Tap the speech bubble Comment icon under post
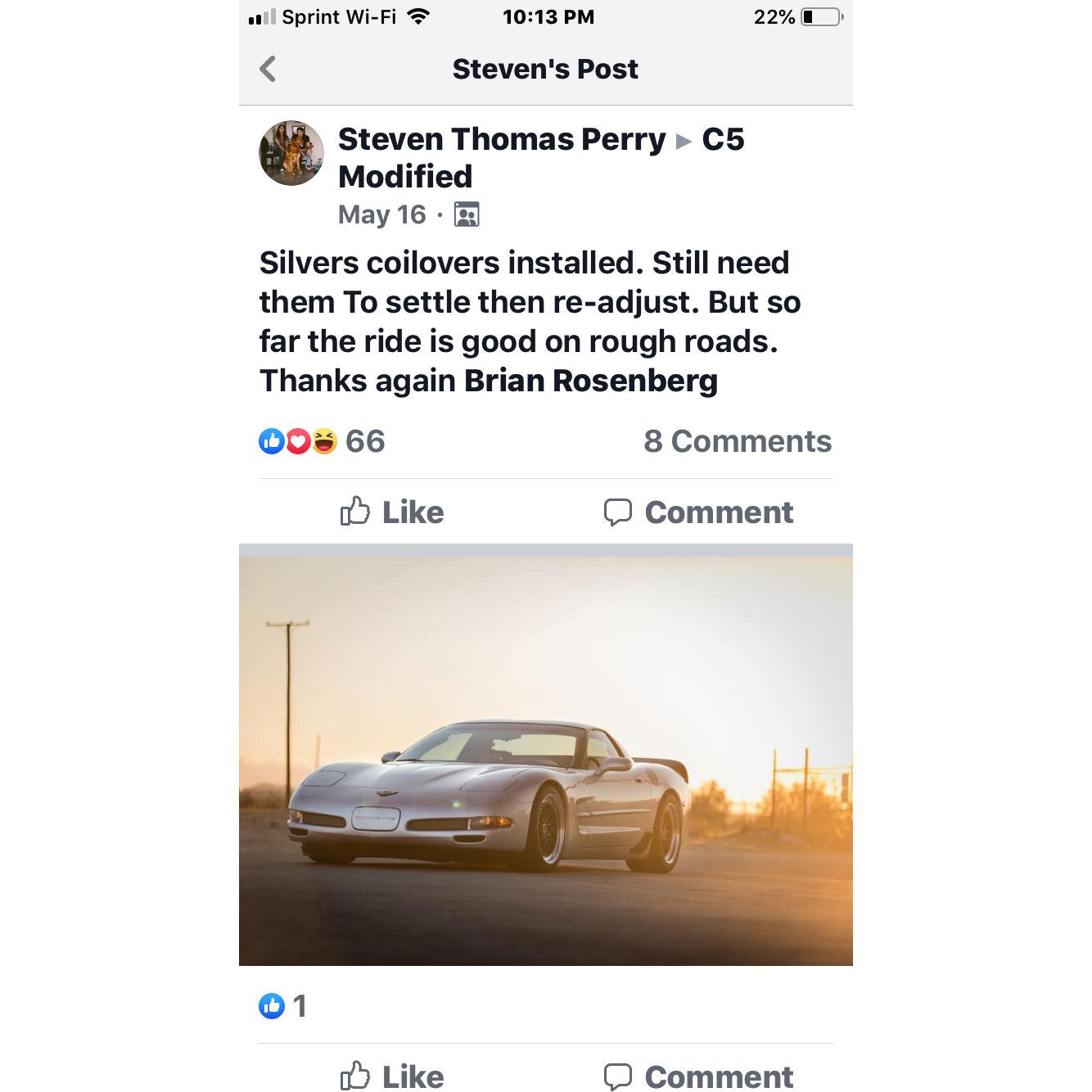The width and height of the screenshot is (1092, 1092). [x=618, y=512]
